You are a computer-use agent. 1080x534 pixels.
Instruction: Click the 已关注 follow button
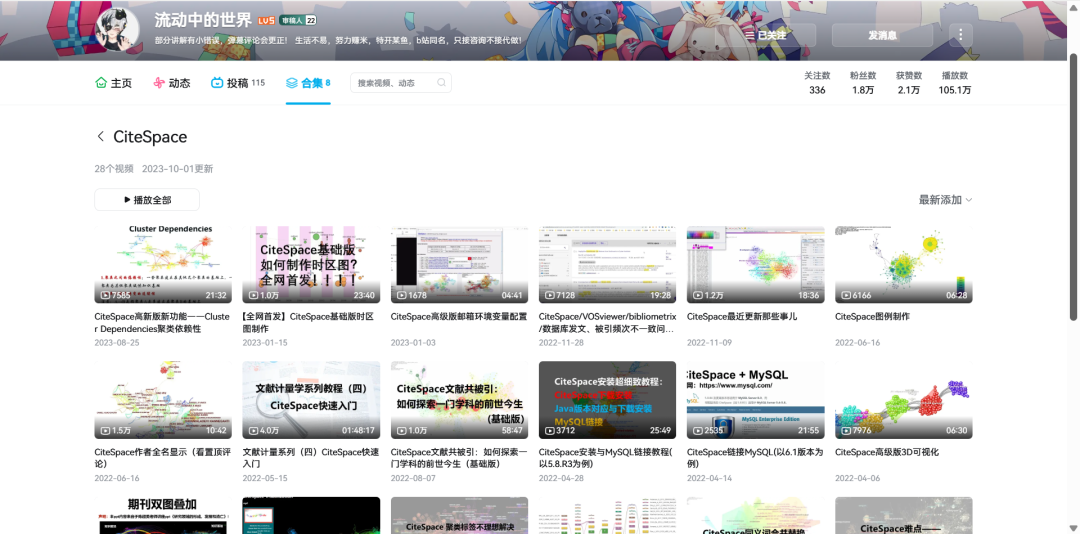[x=766, y=35]
